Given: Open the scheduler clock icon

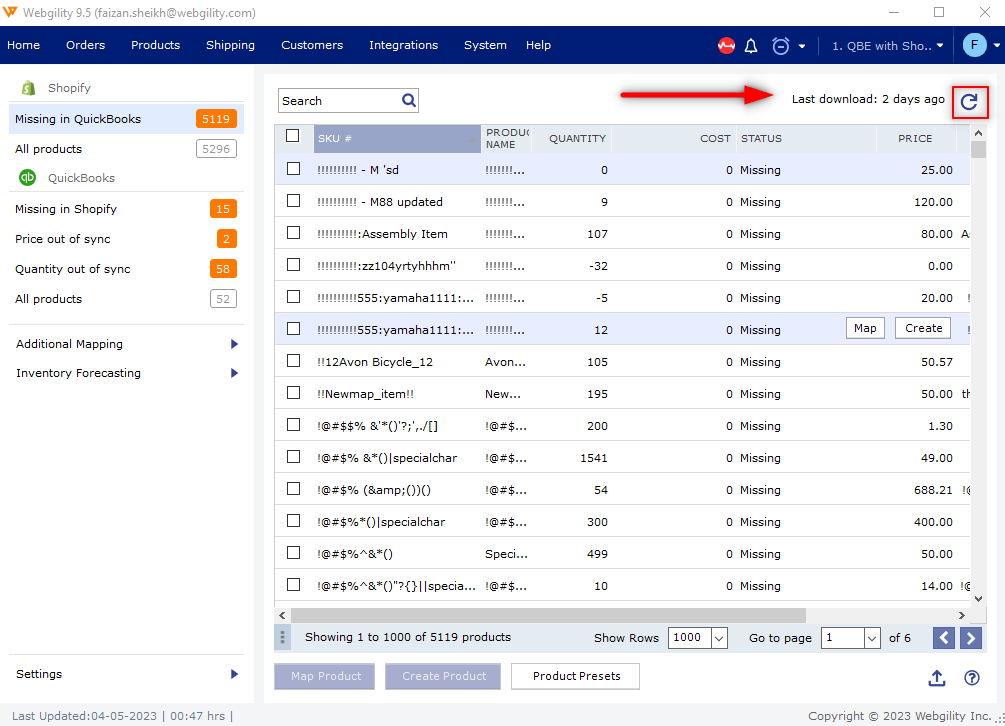Looking at the screenshot, I should click(780, 45).
